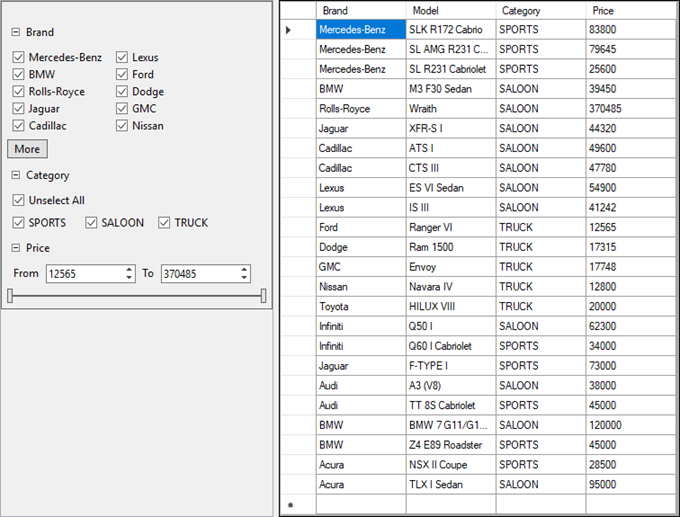Screen dimensions: 680x517
Task: Select the ES VI Sedan cell
Action: coord(451,188)
